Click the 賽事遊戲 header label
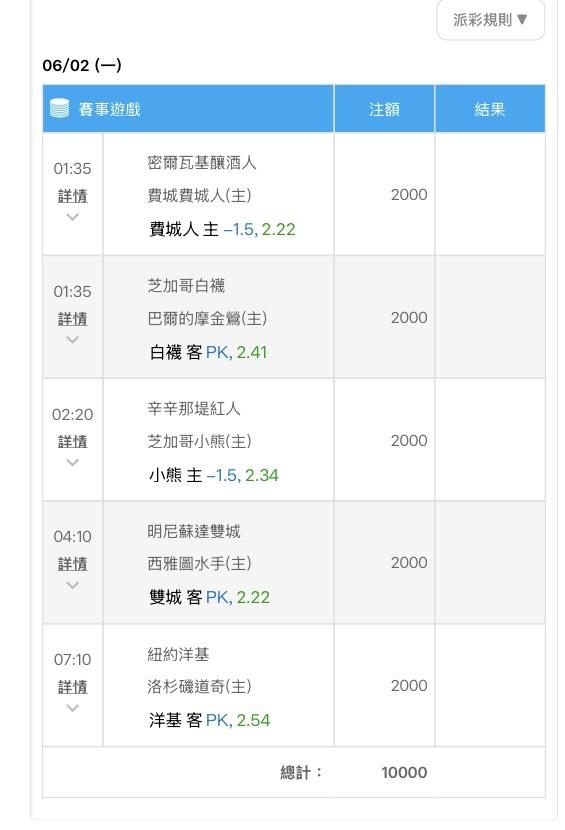565x830 pixels. coord(110,109)
